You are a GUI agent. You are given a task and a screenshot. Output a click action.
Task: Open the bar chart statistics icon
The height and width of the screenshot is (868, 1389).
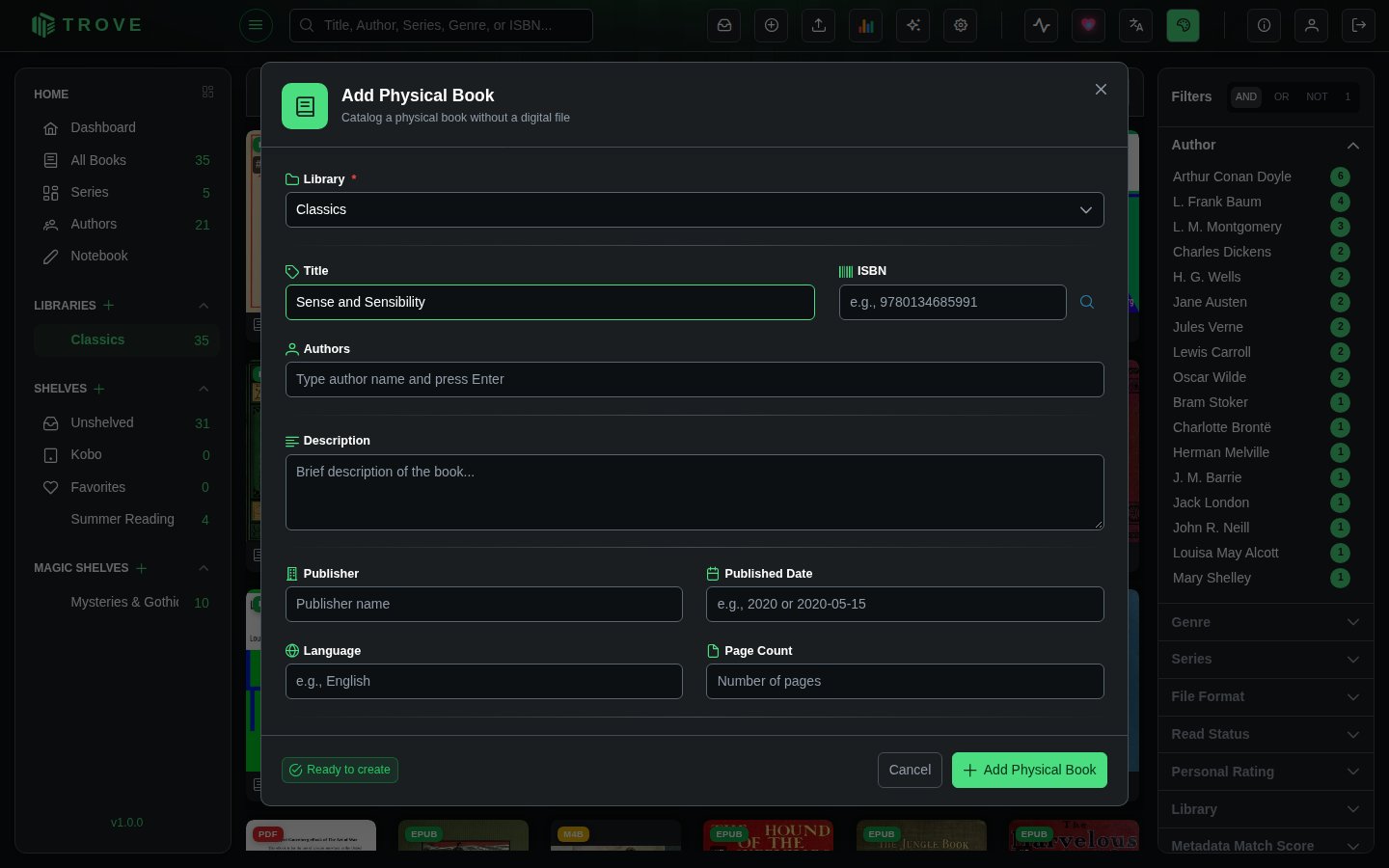[866, 26]
